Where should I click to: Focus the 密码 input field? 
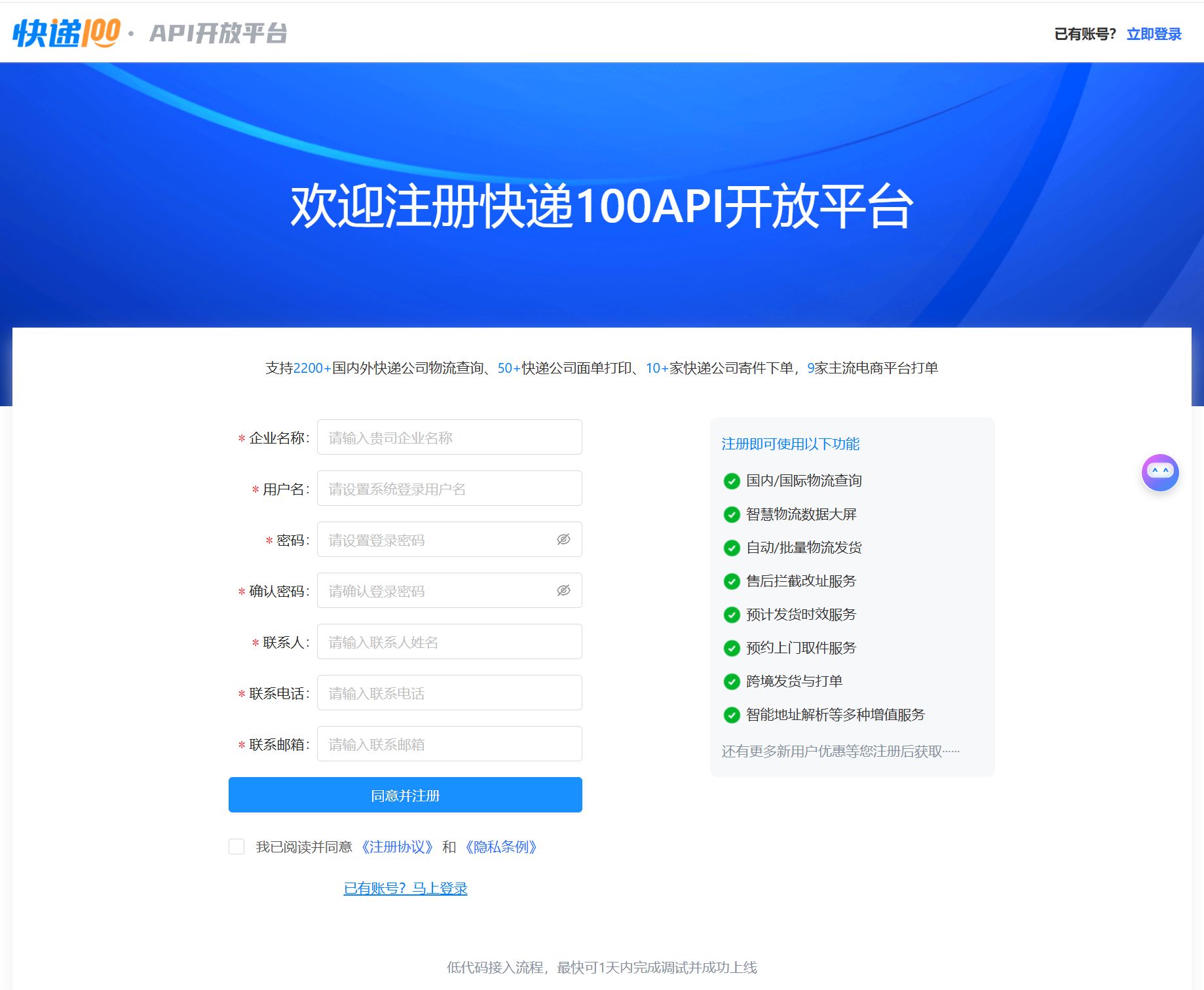(449, 539)
